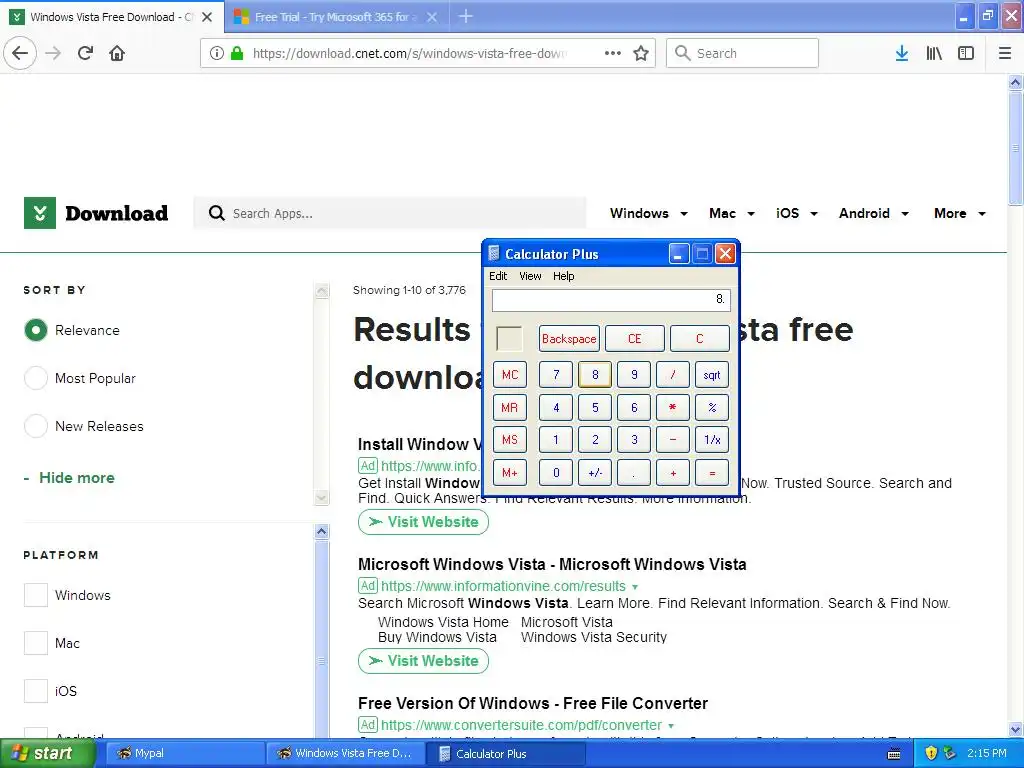
Task: Switch to Mypal taskbar item
Action: click(x=183, y=753)
